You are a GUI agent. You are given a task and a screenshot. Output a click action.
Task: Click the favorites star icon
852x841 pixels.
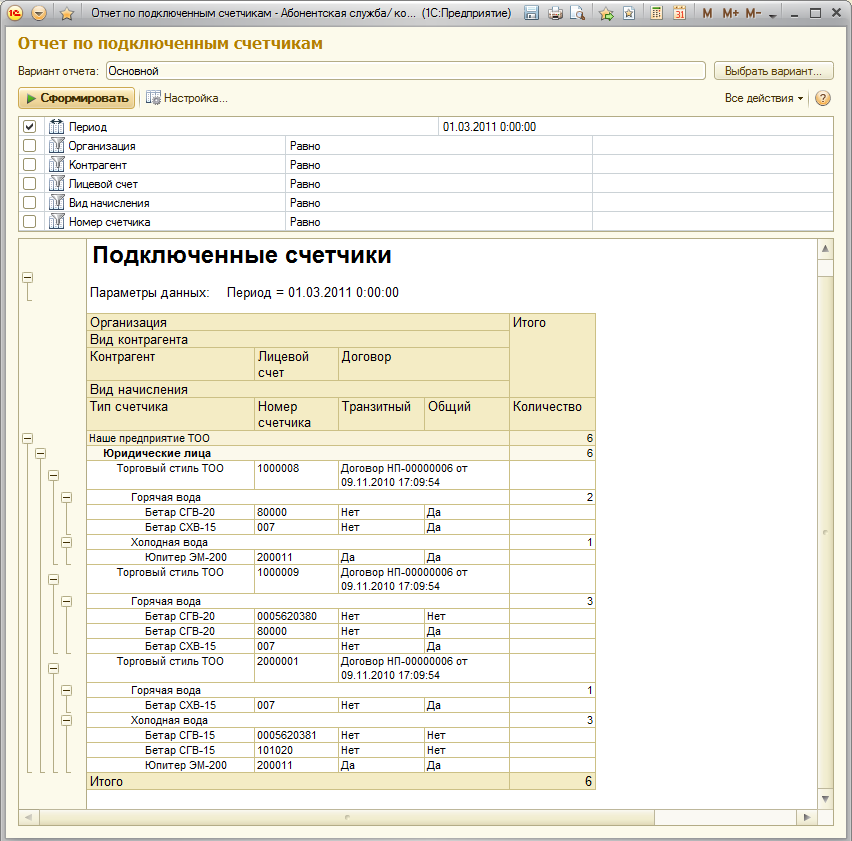point(66,13)
